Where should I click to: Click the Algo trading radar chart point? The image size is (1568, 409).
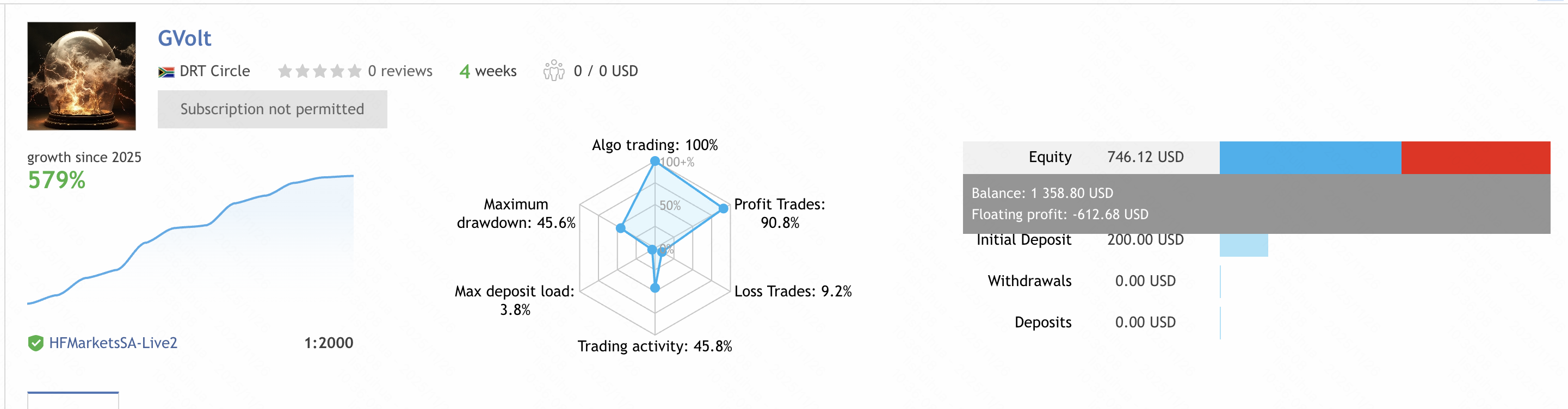coord(655,162)
